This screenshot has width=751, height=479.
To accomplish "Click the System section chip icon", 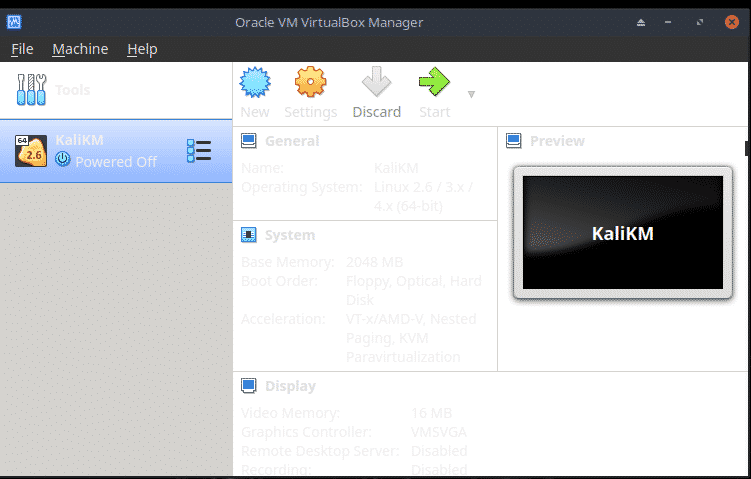I will [249, 235].
